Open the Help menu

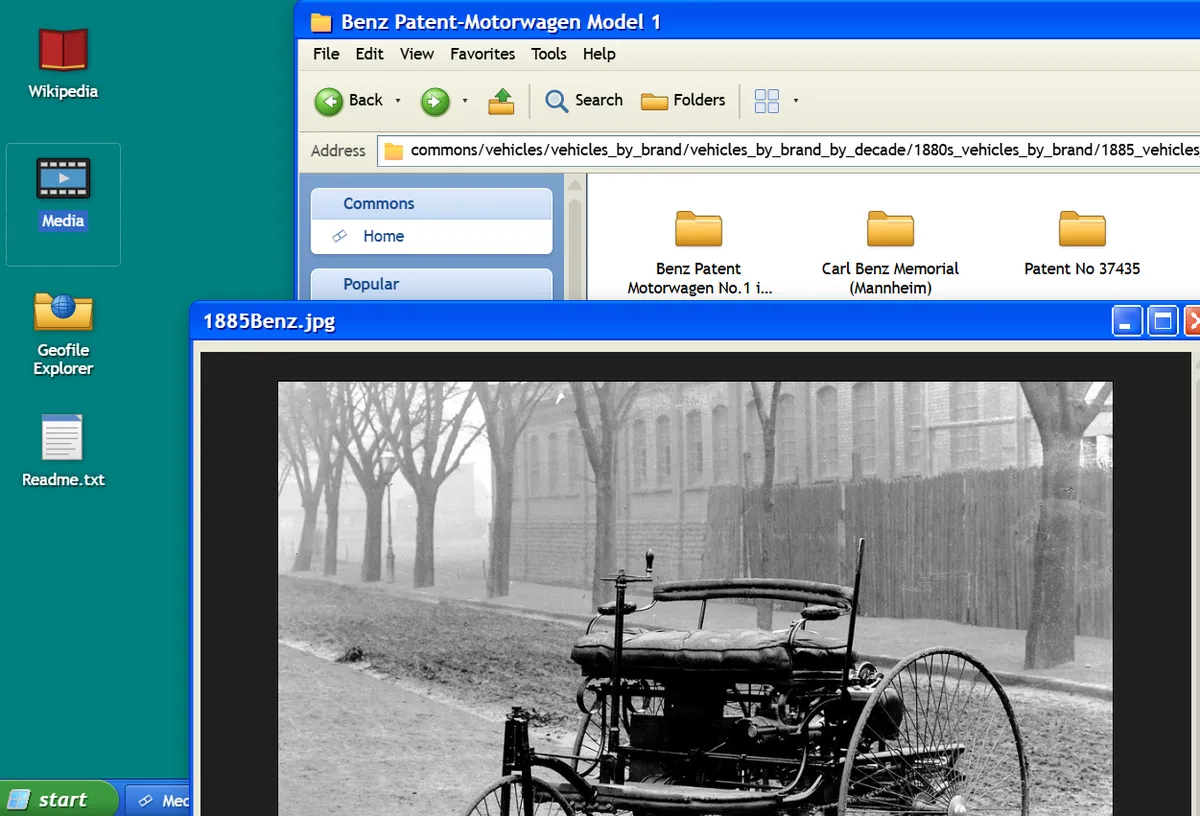coord(599,54)
